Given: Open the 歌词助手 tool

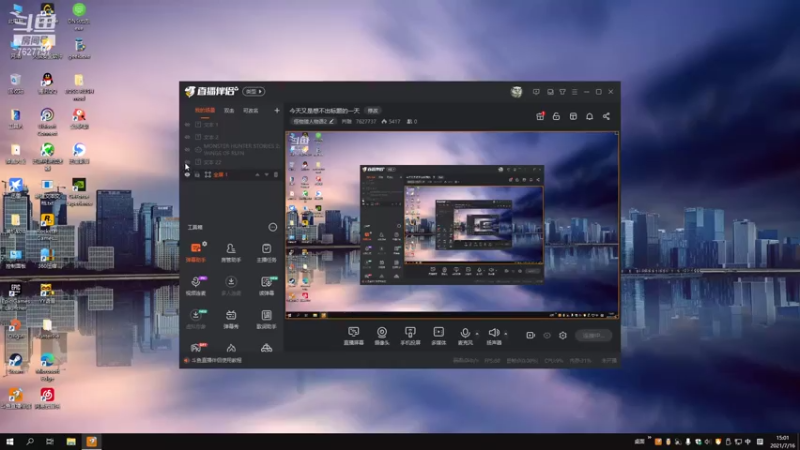Looking at the screenshot, I should [x=266, y=319].
